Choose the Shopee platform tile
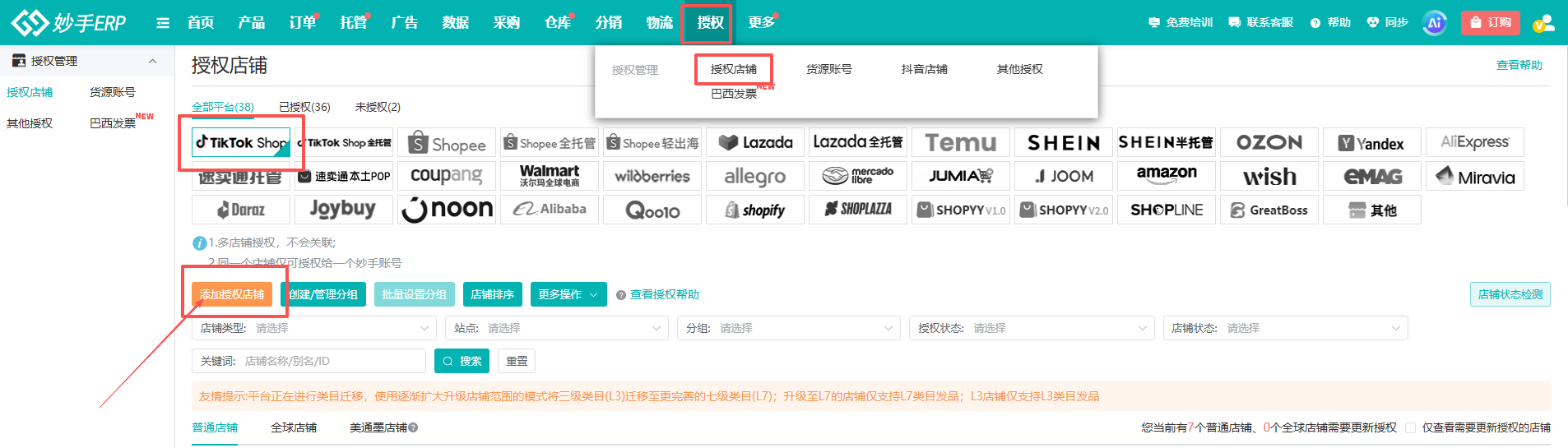This screenshot has height=448, width=1568. (x=447, y=142)
